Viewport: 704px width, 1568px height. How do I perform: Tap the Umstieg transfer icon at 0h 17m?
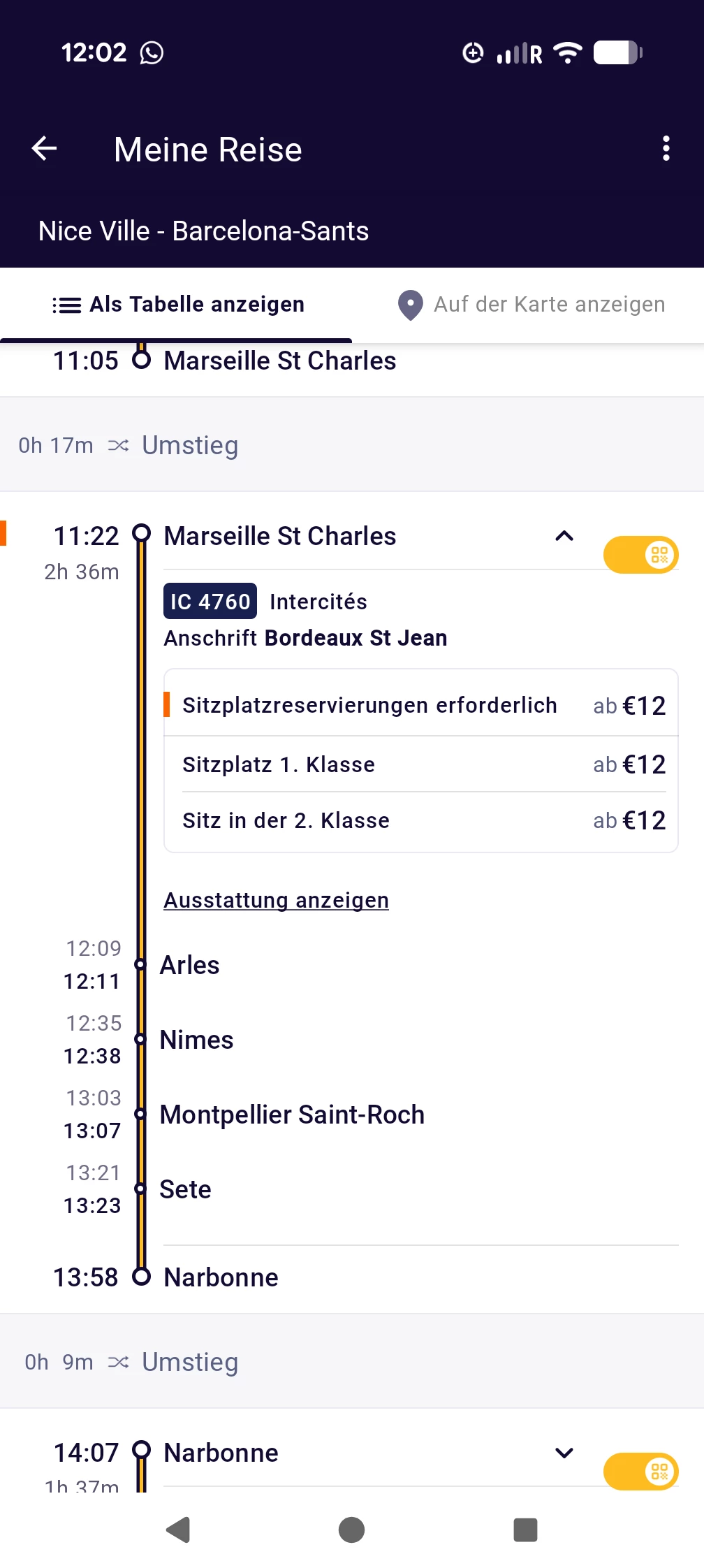[118, 445]
